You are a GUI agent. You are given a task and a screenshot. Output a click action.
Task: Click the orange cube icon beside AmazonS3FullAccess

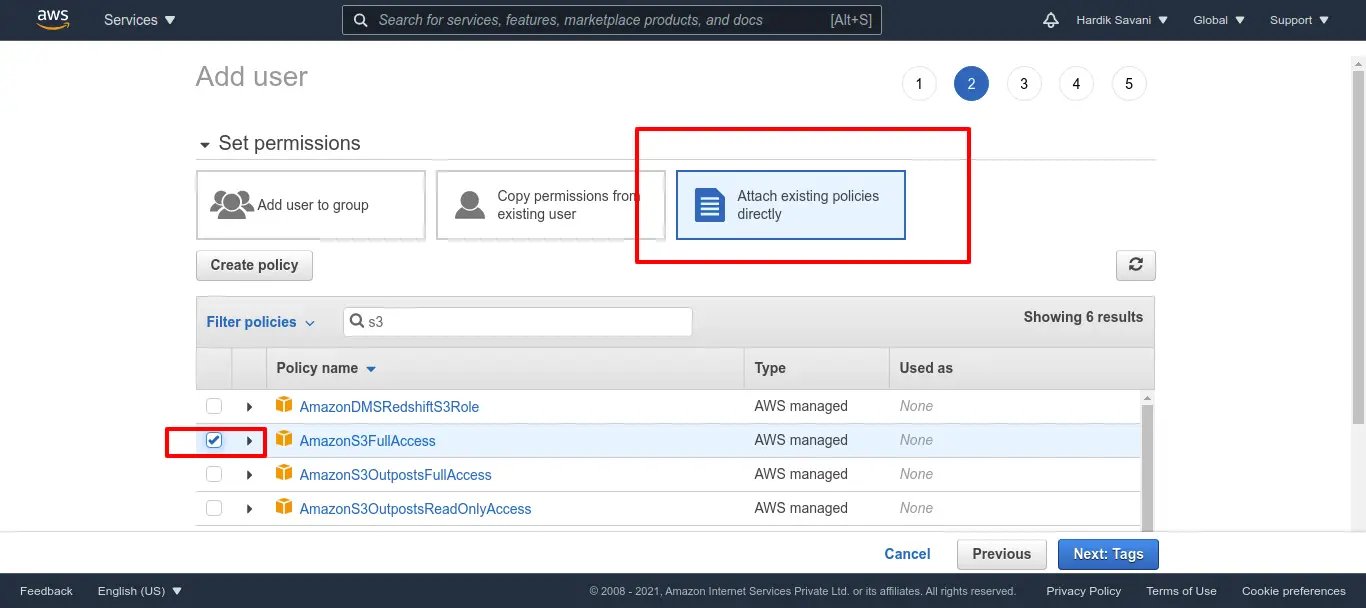coord(284,440)
